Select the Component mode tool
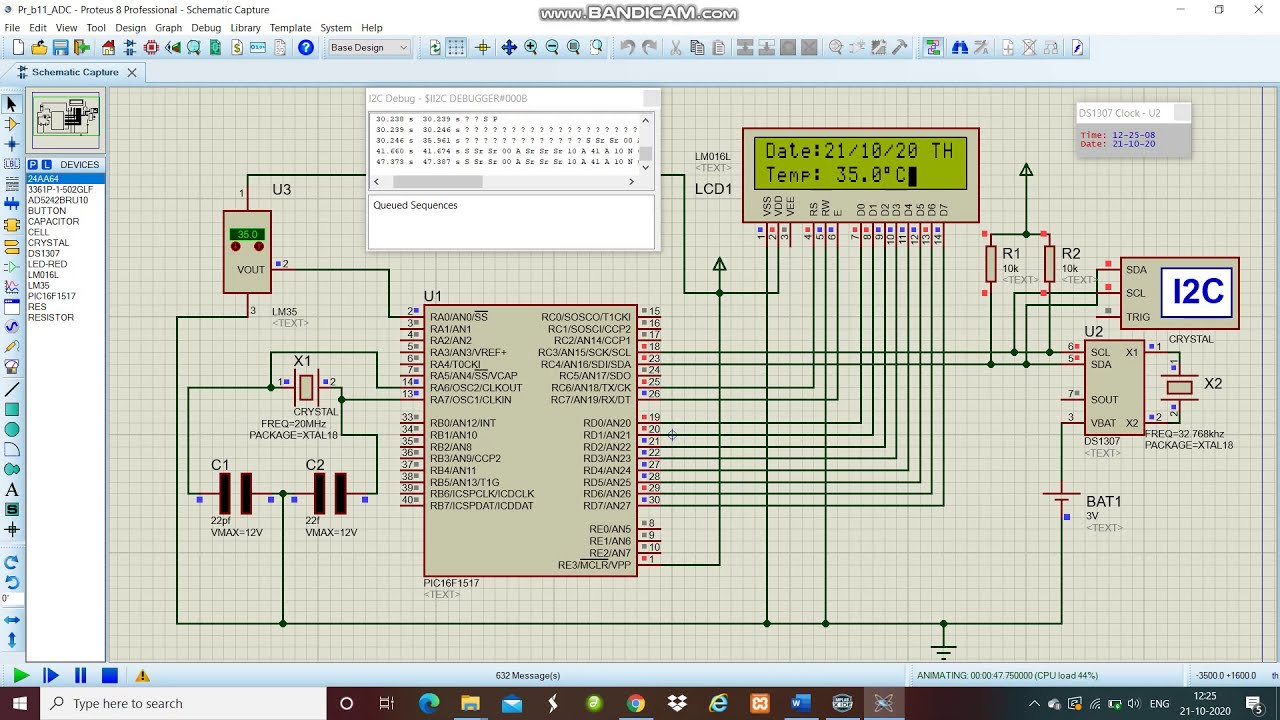The height and width of the screenshot is (720, 1280). [x=12, y=124]
